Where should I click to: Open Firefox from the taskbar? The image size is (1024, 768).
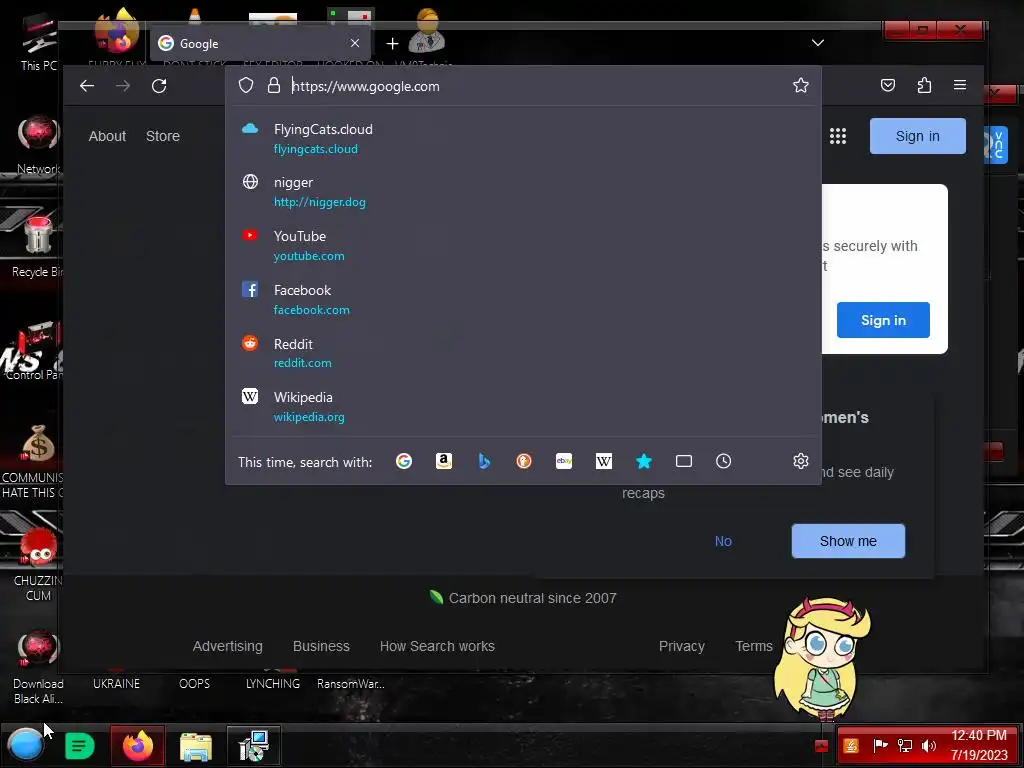click(x=137, y=746)
